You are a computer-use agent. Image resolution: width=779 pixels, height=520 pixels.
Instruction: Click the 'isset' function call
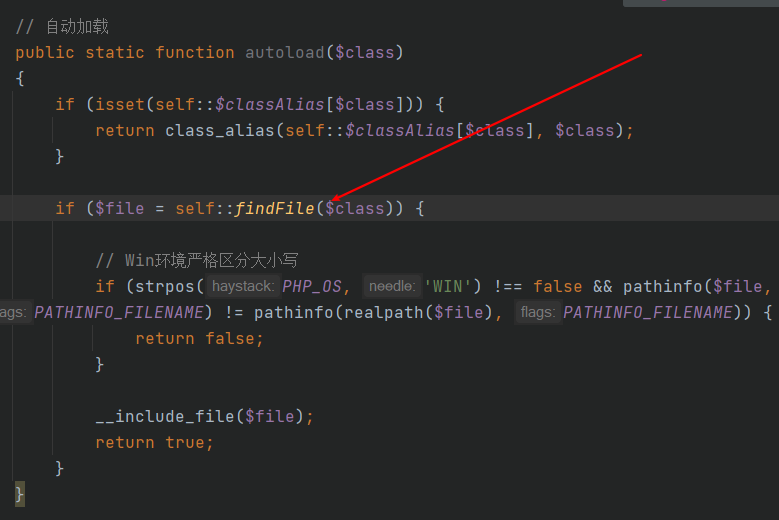[x=120, y=105]
